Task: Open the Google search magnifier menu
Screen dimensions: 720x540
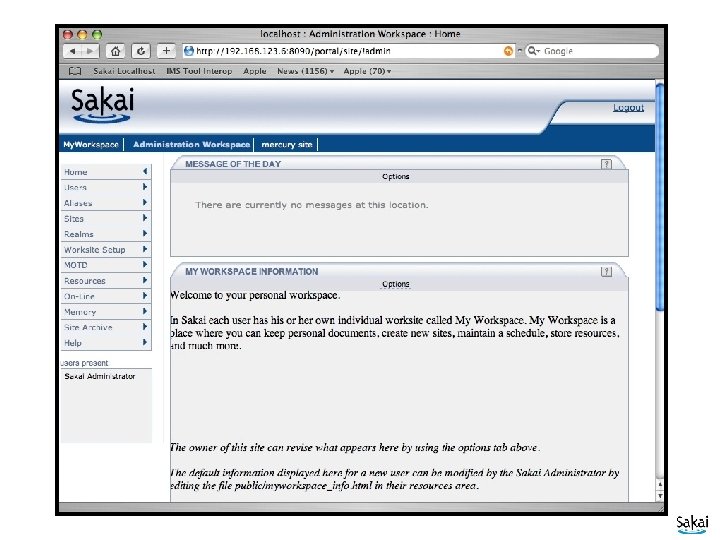Action: pos(533,51)
